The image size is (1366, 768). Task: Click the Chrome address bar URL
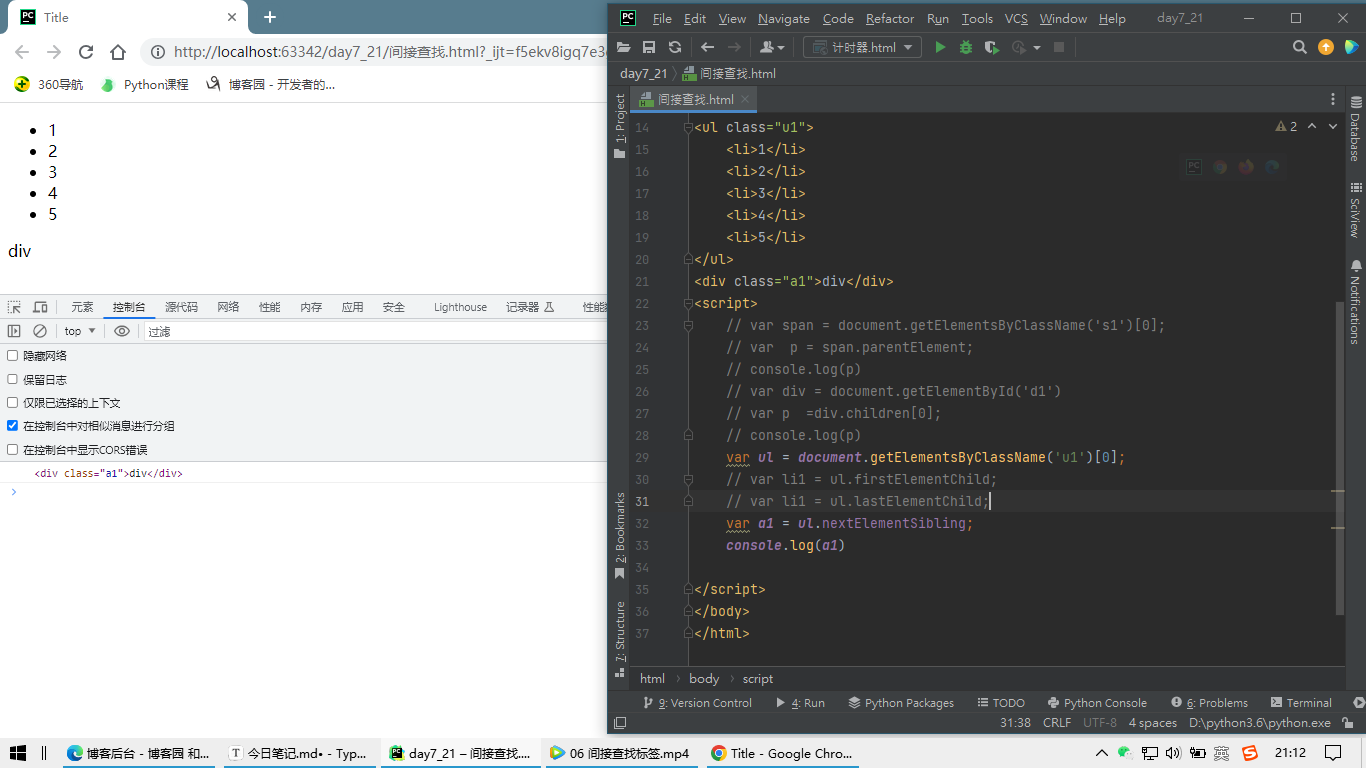[x=390, y=52]
